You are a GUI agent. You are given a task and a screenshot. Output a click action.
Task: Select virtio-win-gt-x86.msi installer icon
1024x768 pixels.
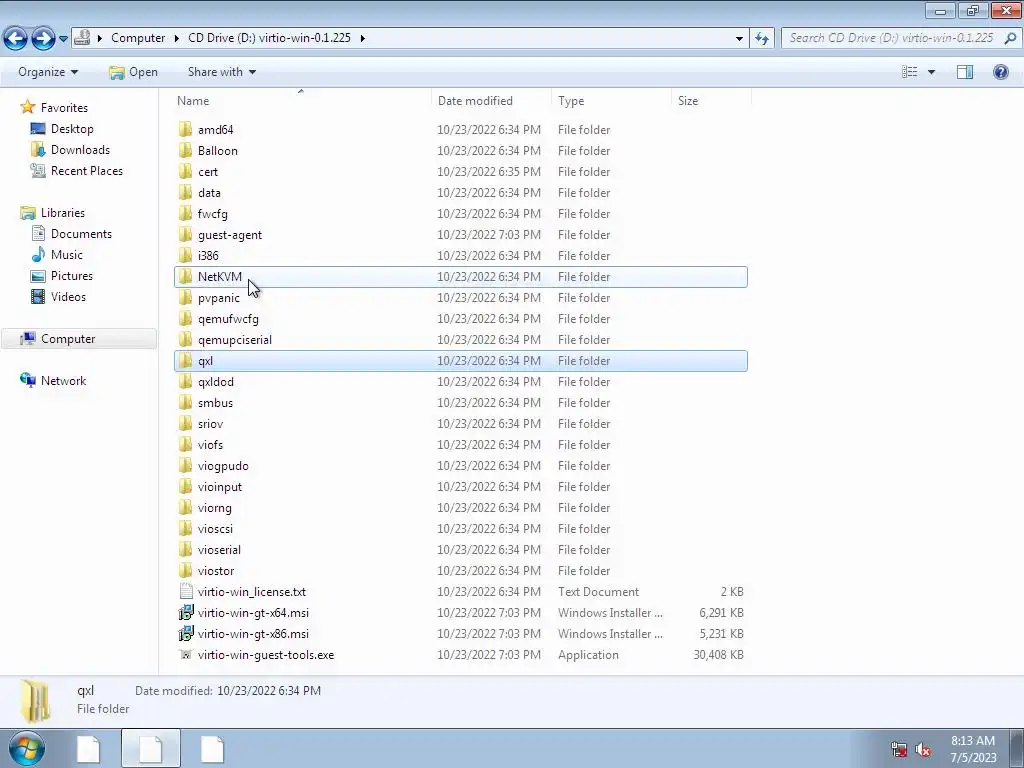pos(185,633)
